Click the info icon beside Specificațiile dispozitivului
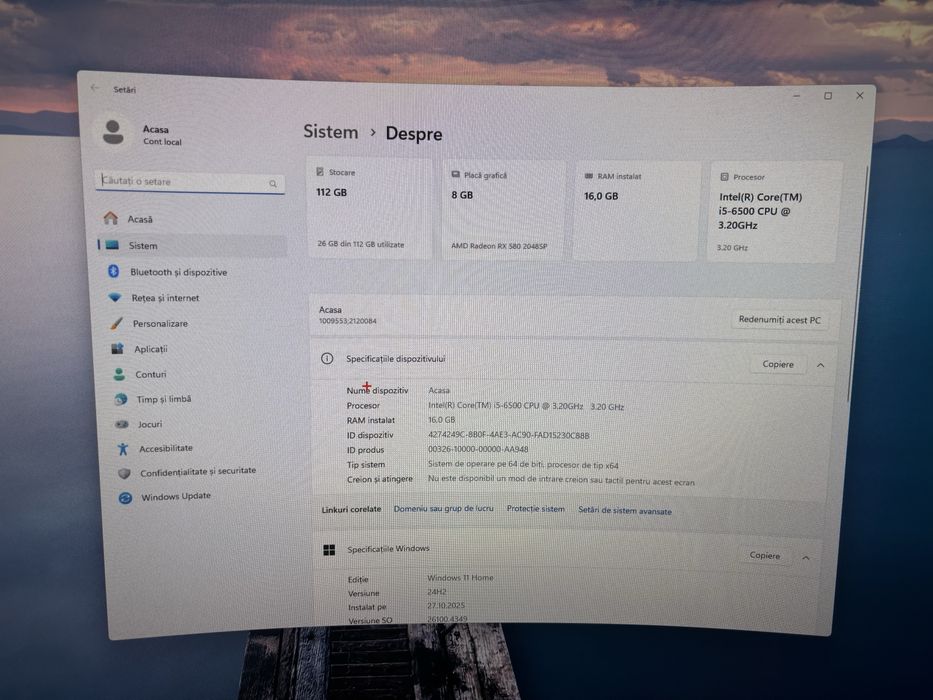The image size is (933, 700). coord(327,358)
